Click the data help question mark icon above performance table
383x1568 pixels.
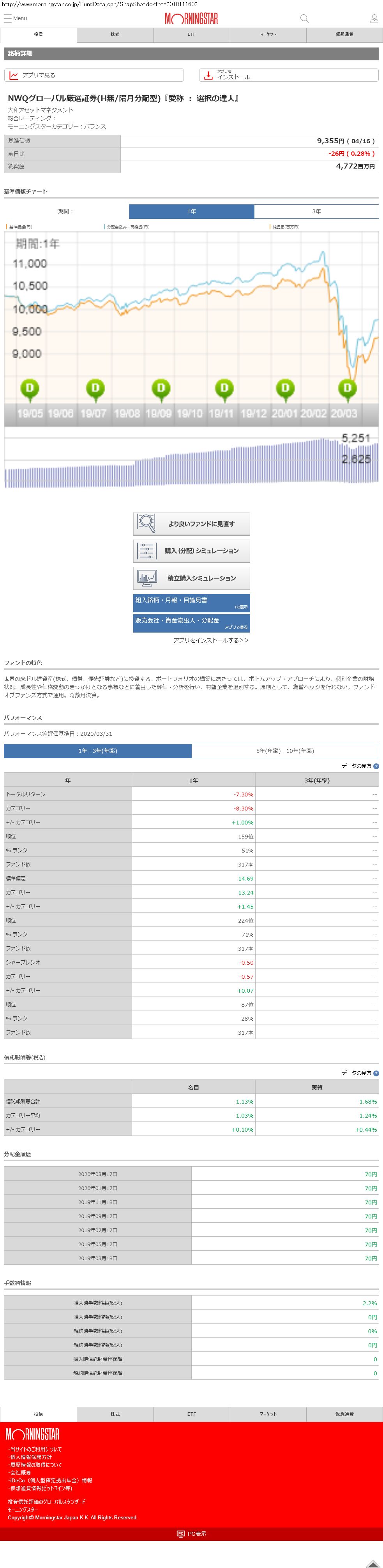click(376, 766)
